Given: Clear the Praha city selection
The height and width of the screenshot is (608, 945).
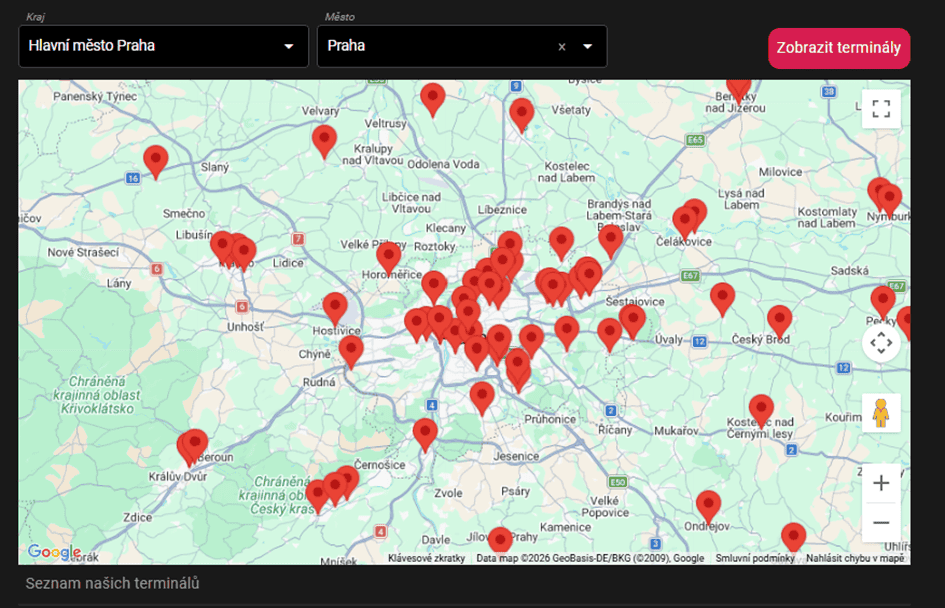Looking at the screenshot, I should click(x=562, y=46).
